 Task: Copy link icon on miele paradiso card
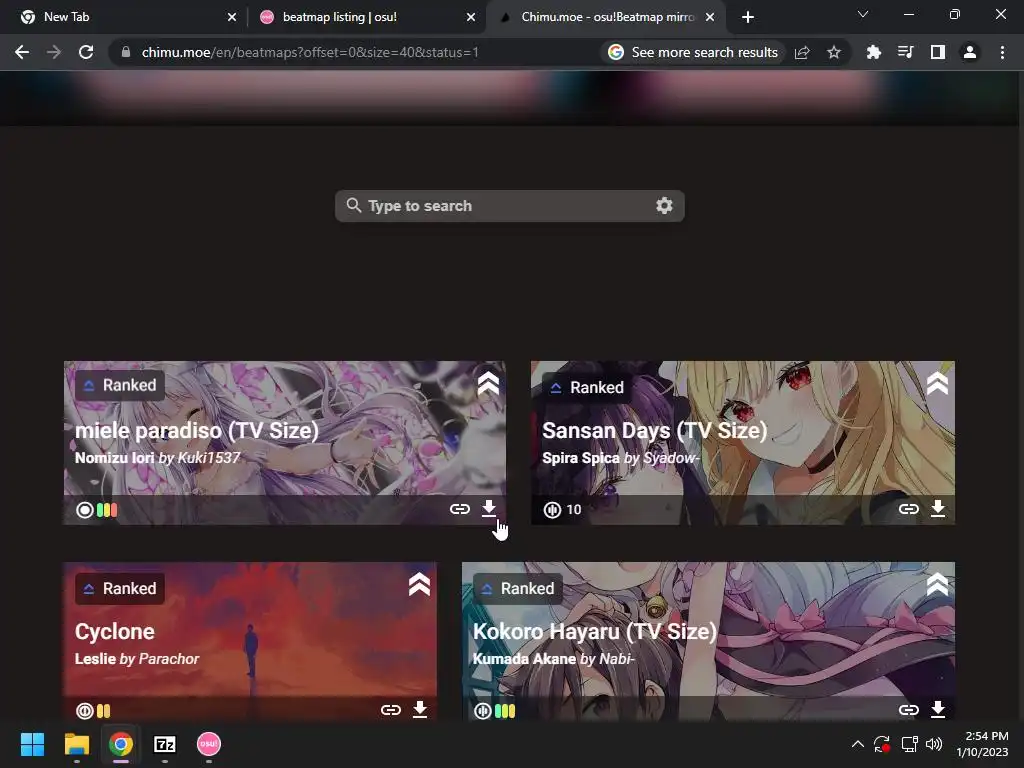460,509
